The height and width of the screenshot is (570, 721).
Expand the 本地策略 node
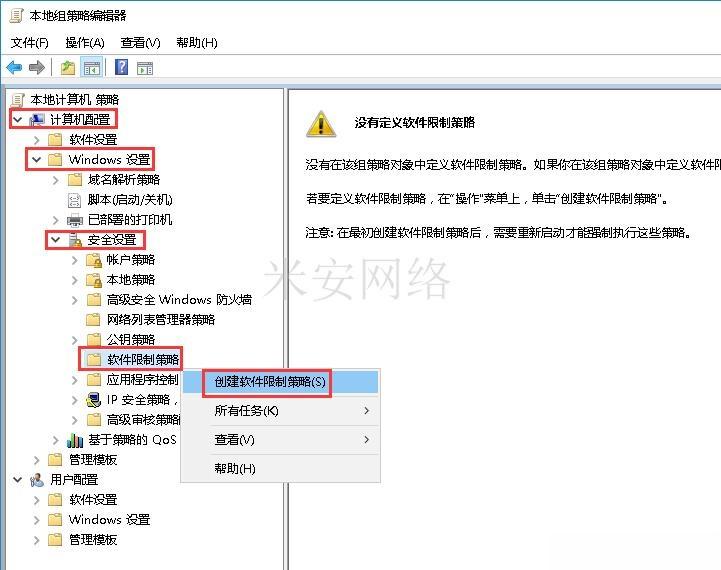pyautogui.click(x=74, y=280)
